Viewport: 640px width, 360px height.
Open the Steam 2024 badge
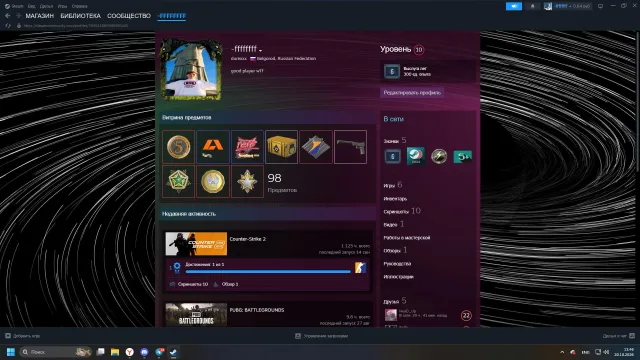416,156
